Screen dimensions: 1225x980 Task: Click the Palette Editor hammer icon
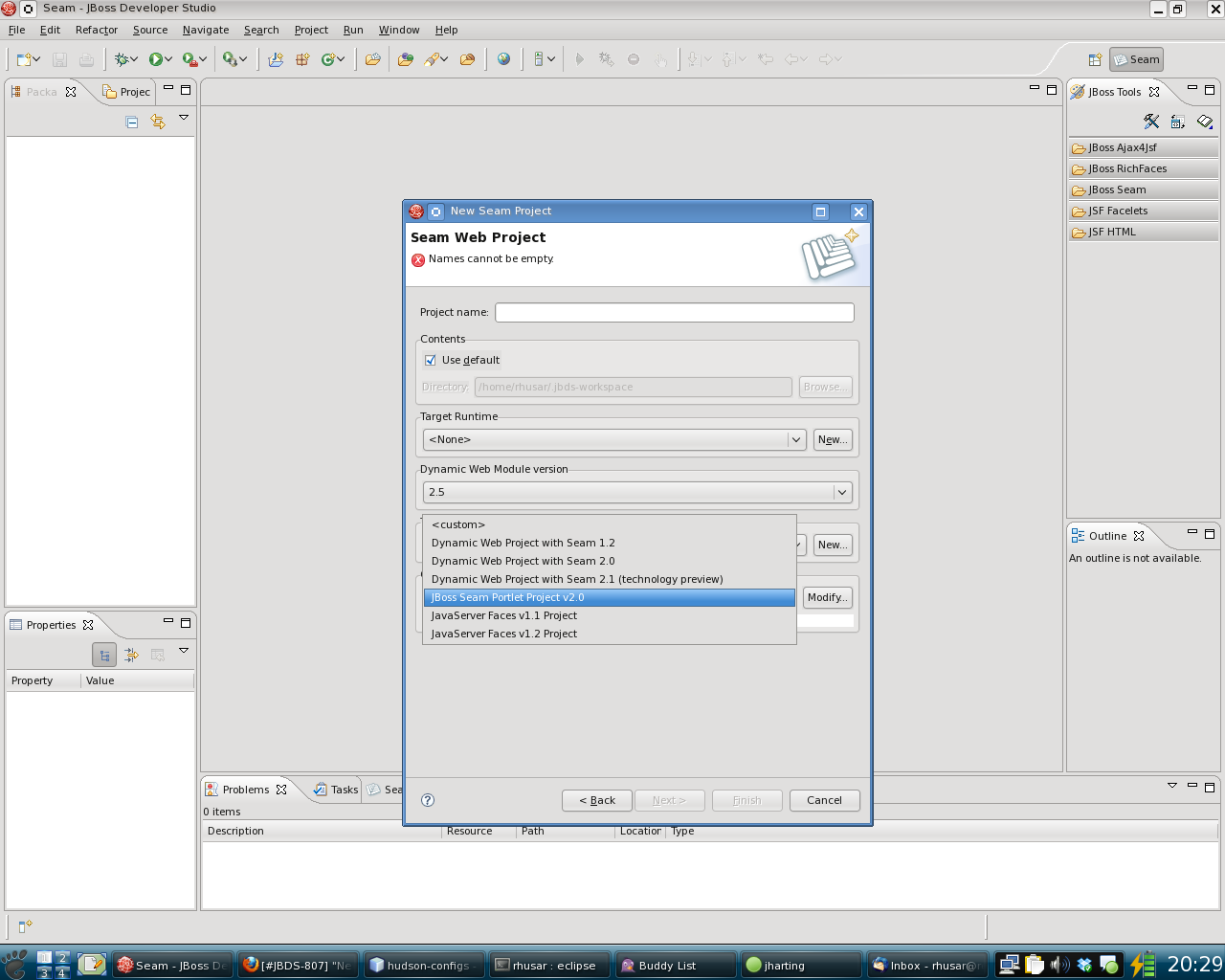pyautogui.click(x=1151, y=122)
